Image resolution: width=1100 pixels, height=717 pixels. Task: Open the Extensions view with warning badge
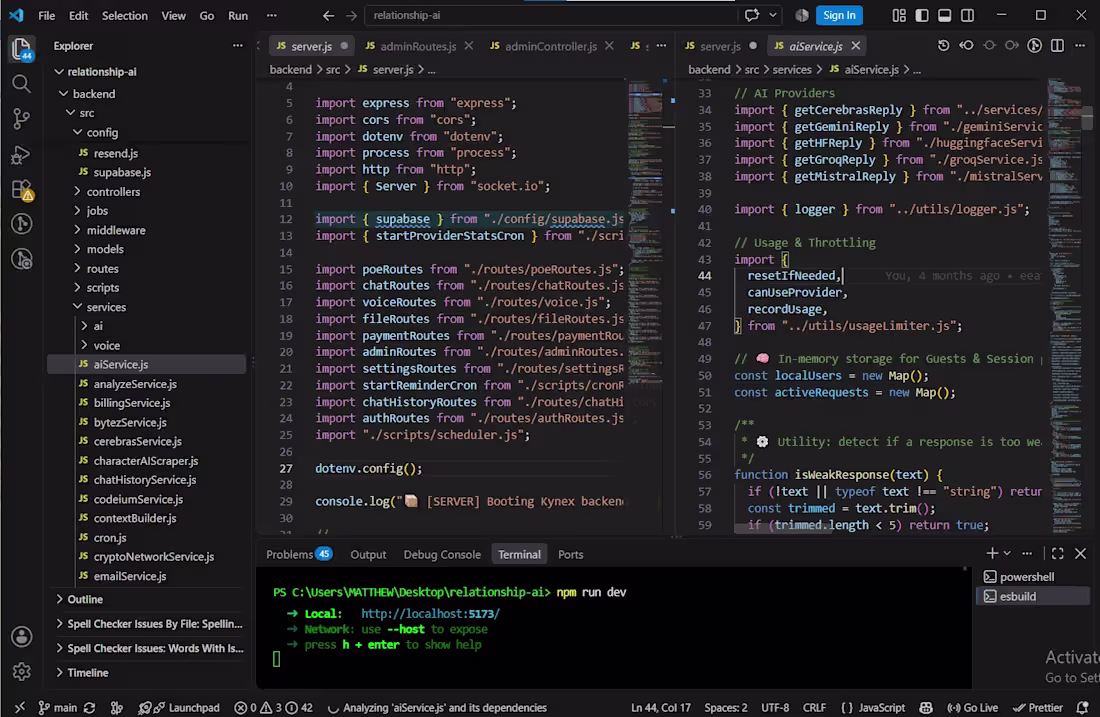22,189
